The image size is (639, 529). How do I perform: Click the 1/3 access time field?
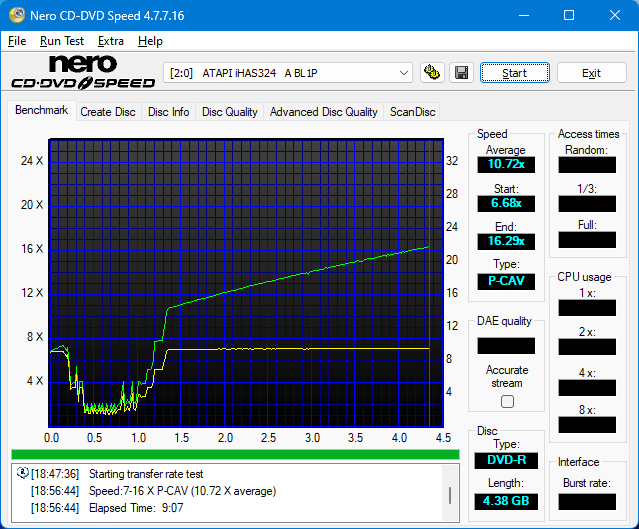pyautogui.click(x=587, y=204)
